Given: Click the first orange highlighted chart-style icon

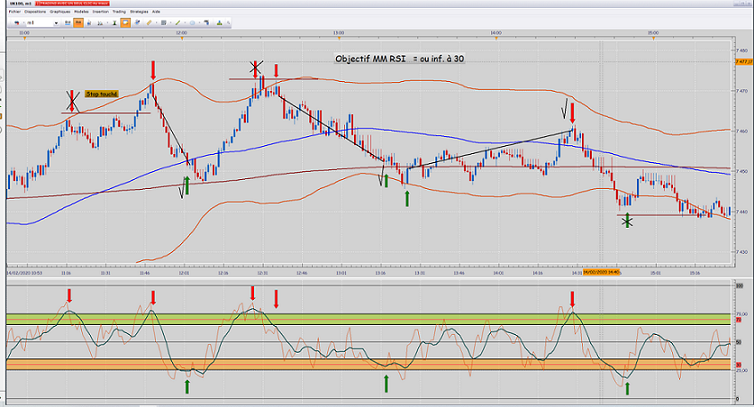Looking at the screenshot, I should [78, 23].
